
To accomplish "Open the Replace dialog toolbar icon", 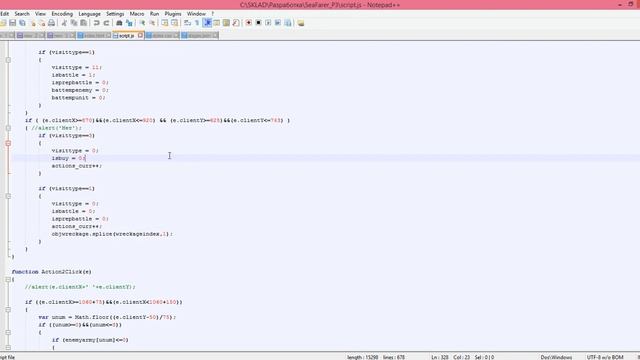I will coord(129,23).
